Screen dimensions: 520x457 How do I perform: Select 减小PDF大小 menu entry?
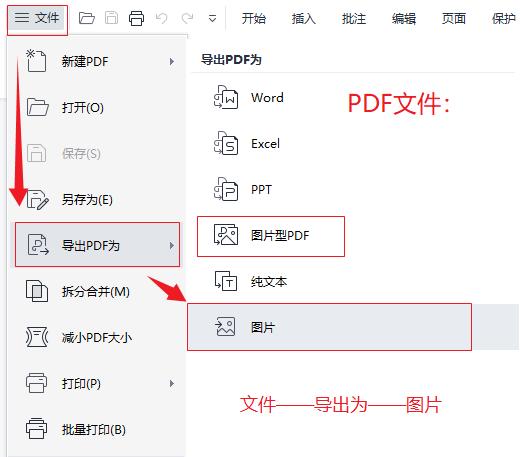(x=97, y=337)
